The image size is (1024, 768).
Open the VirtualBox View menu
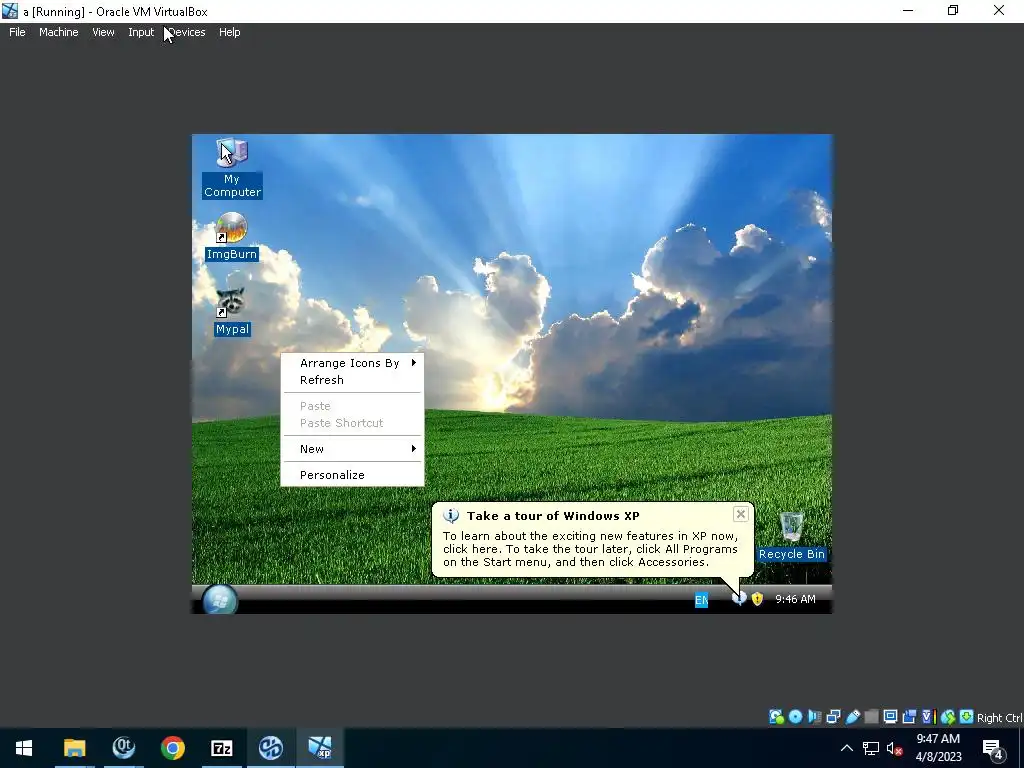pyautogui.click(x=103, y=32)
